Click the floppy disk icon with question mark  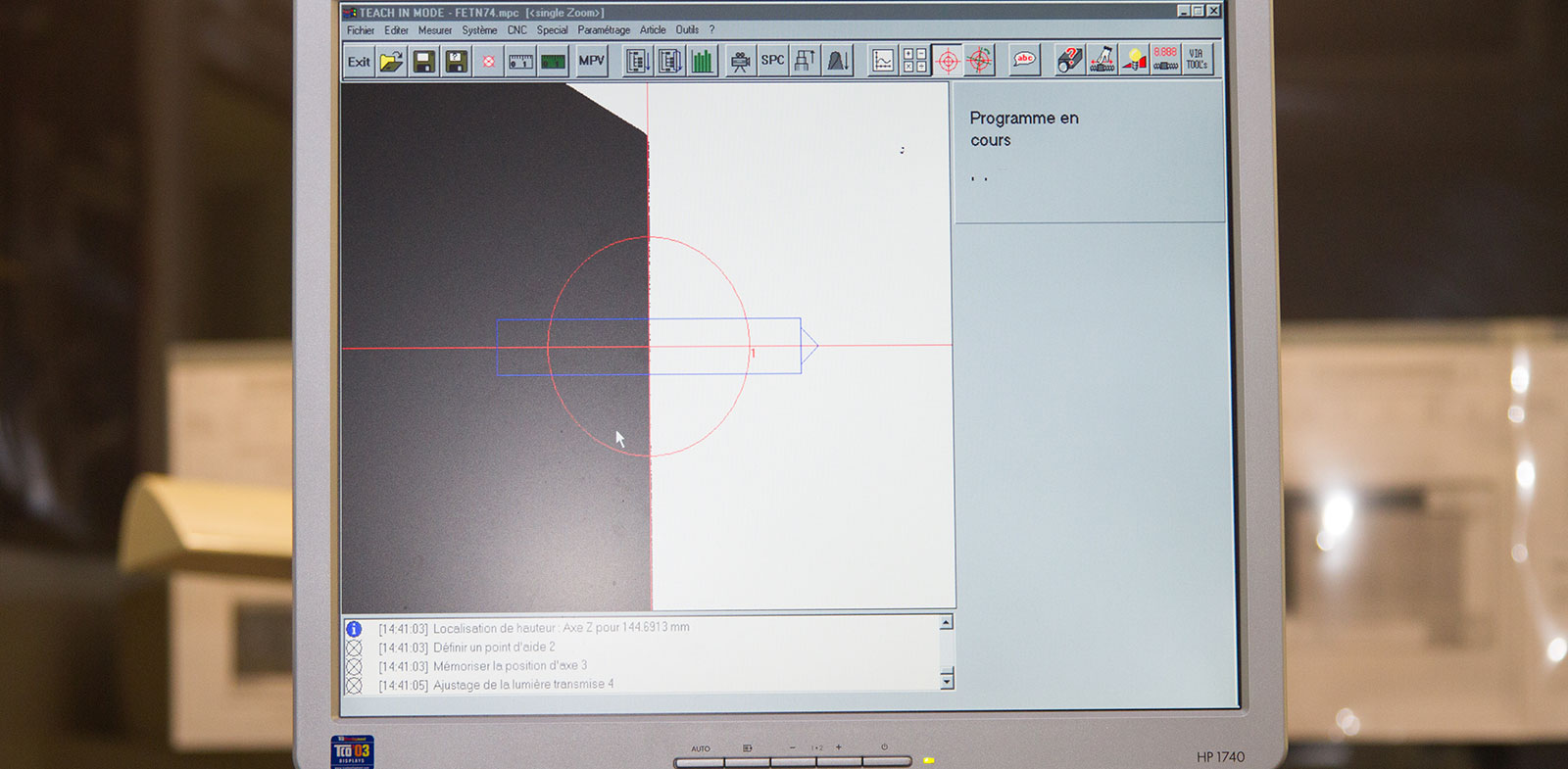(456, 62)
